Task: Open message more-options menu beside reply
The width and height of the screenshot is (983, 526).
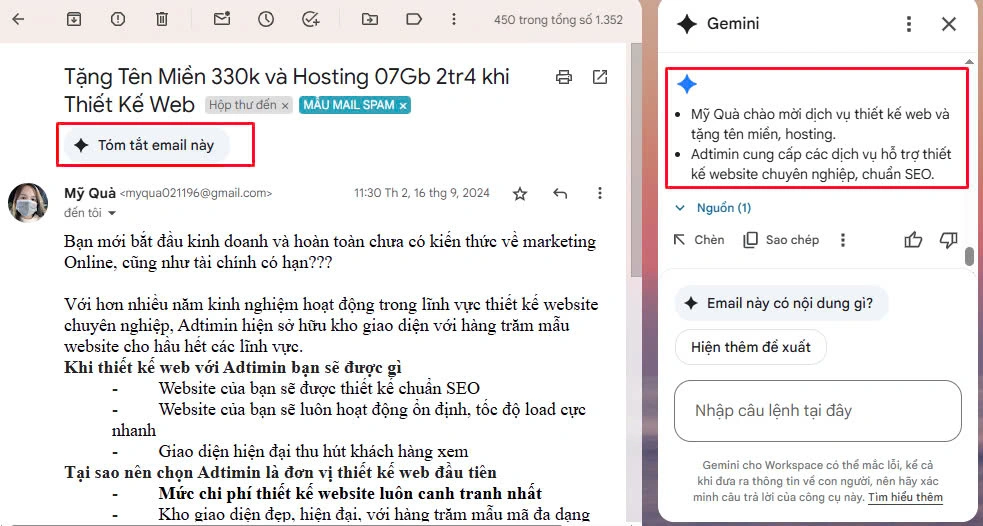Action: point(600,193)
